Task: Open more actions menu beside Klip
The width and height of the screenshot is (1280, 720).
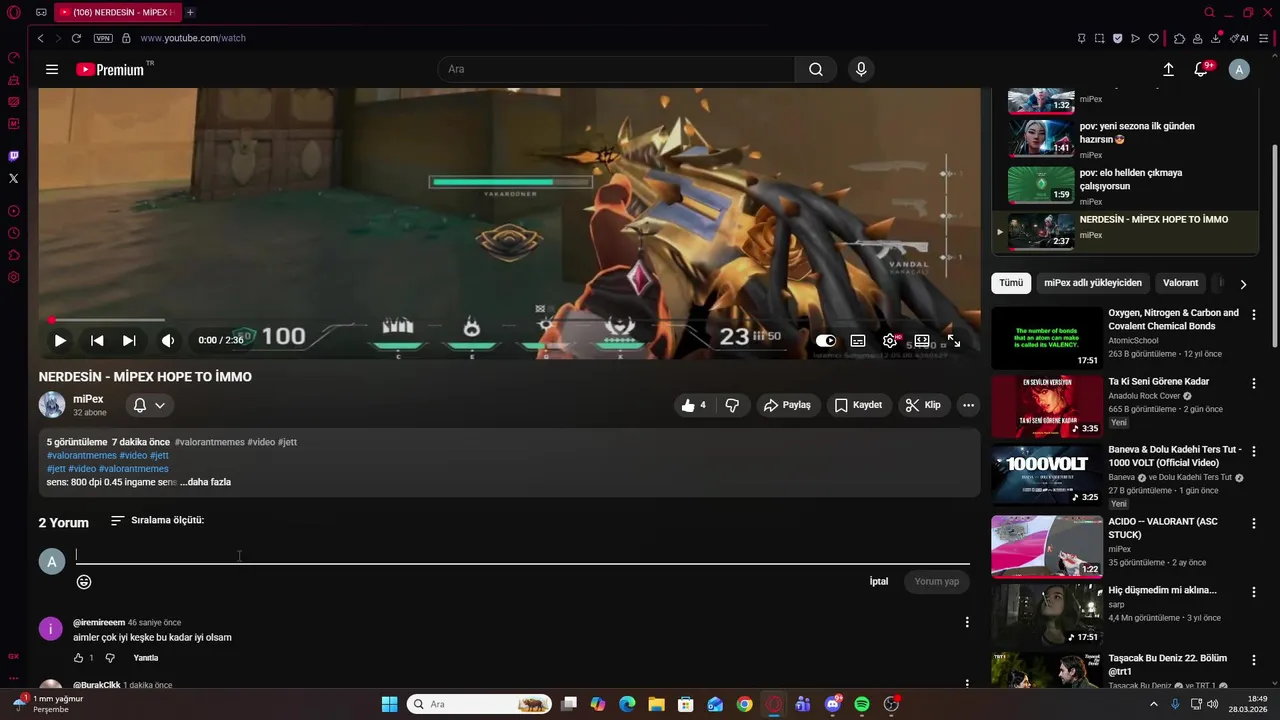Action: pos(968,405)
